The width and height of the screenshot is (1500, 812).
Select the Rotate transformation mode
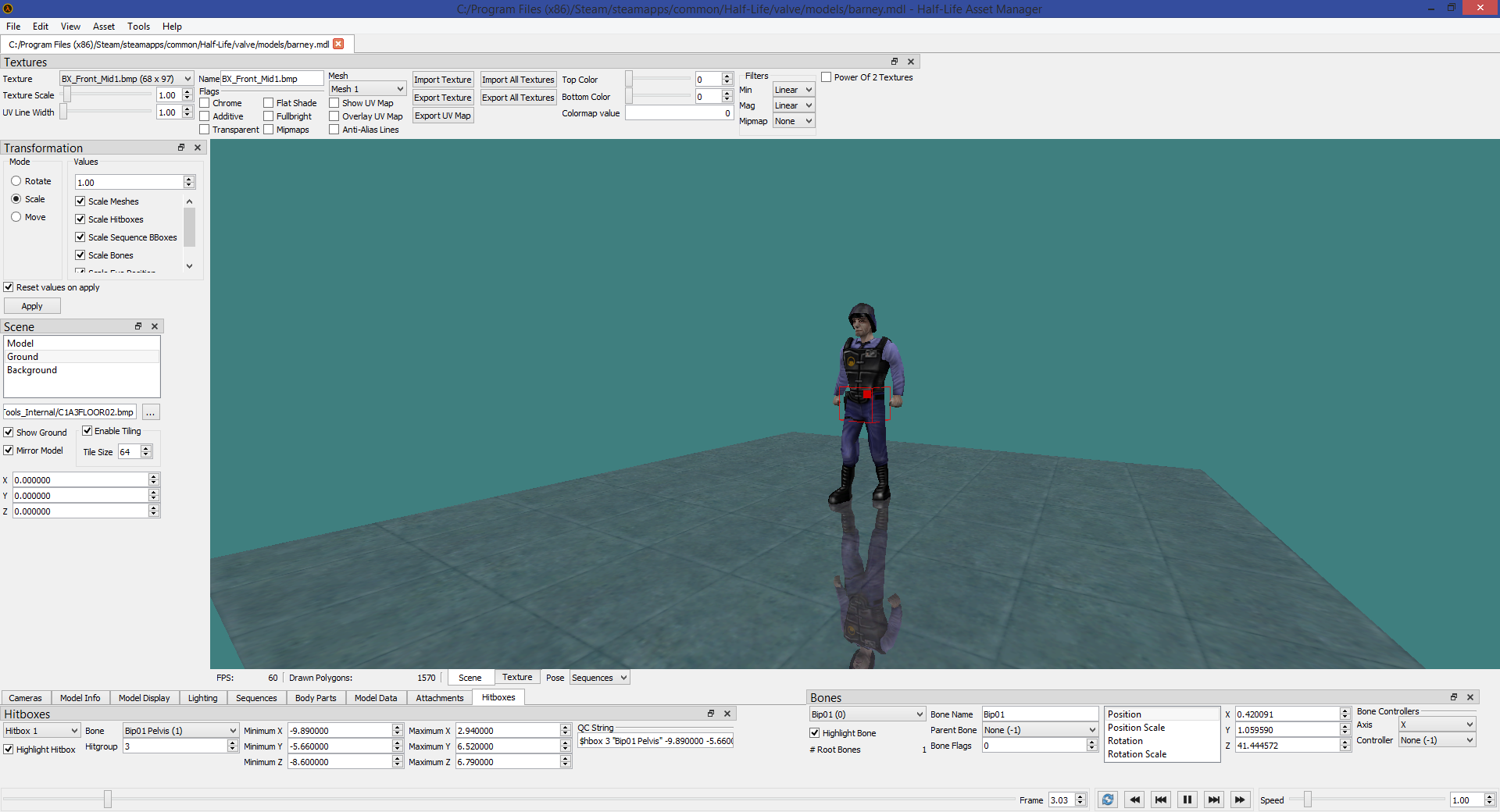(16, 181)
